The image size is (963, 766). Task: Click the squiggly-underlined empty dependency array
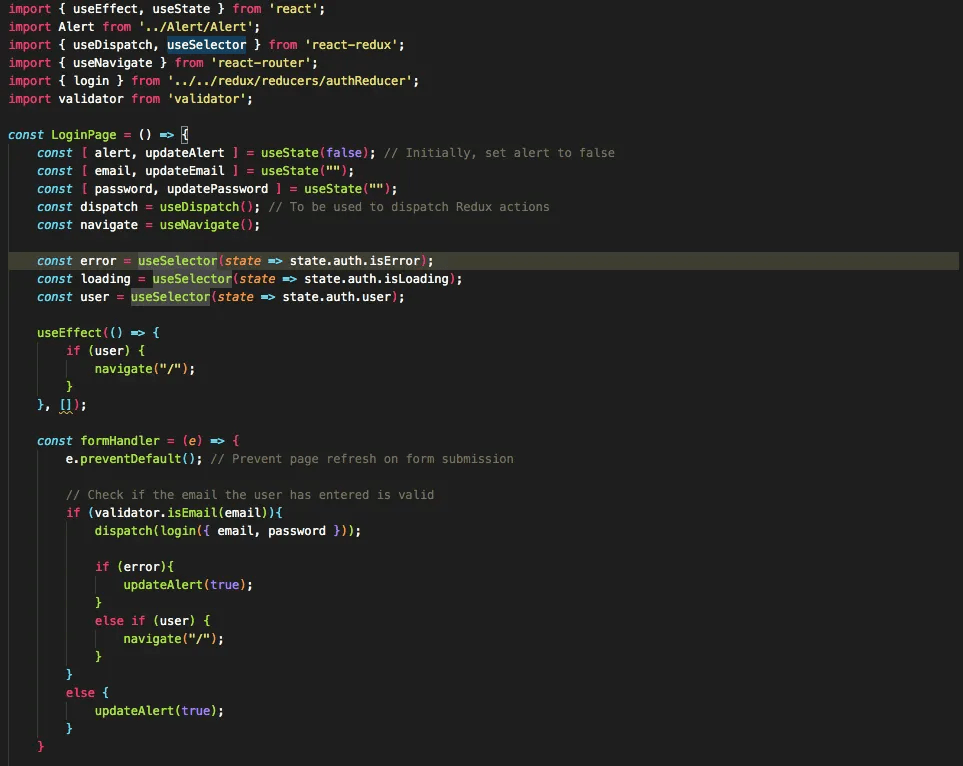click(x=66, y=404)
